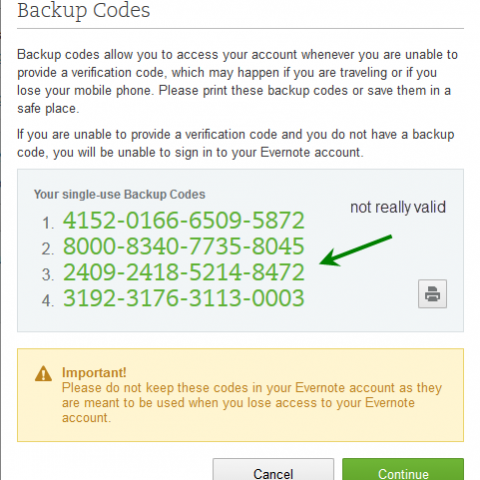Click the yellow warning message box
Screen dimensions: 480x480
coord(240,395)
